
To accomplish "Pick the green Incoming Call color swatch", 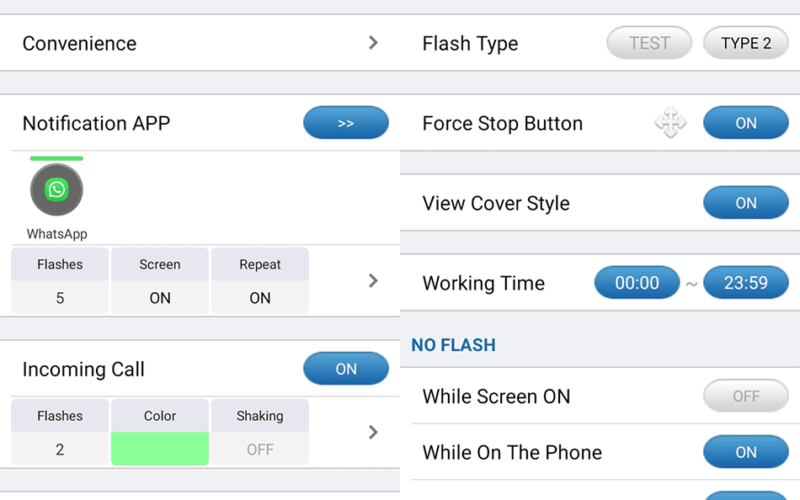I will tap(160, 448).
